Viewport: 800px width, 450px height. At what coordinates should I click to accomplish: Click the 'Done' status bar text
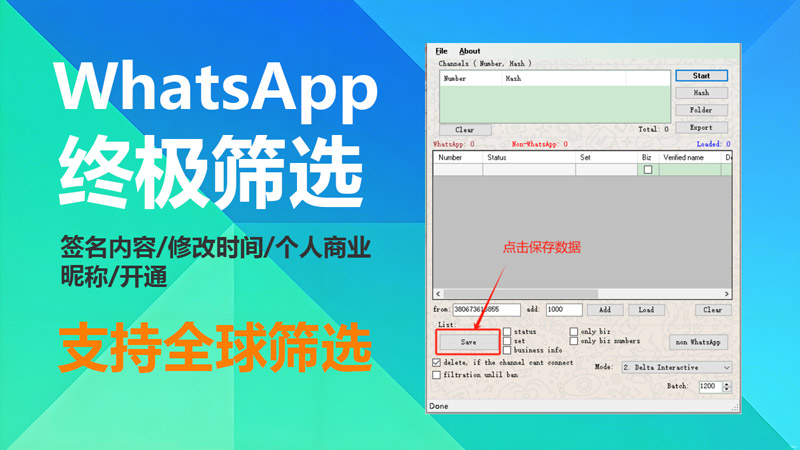pos(439,406)
